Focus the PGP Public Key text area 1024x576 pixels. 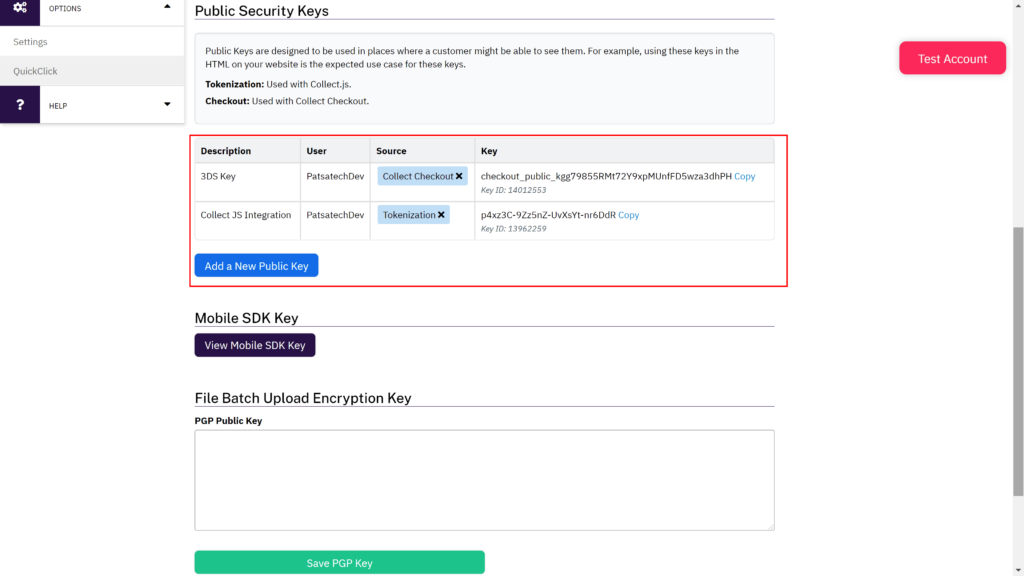(484, 480)
